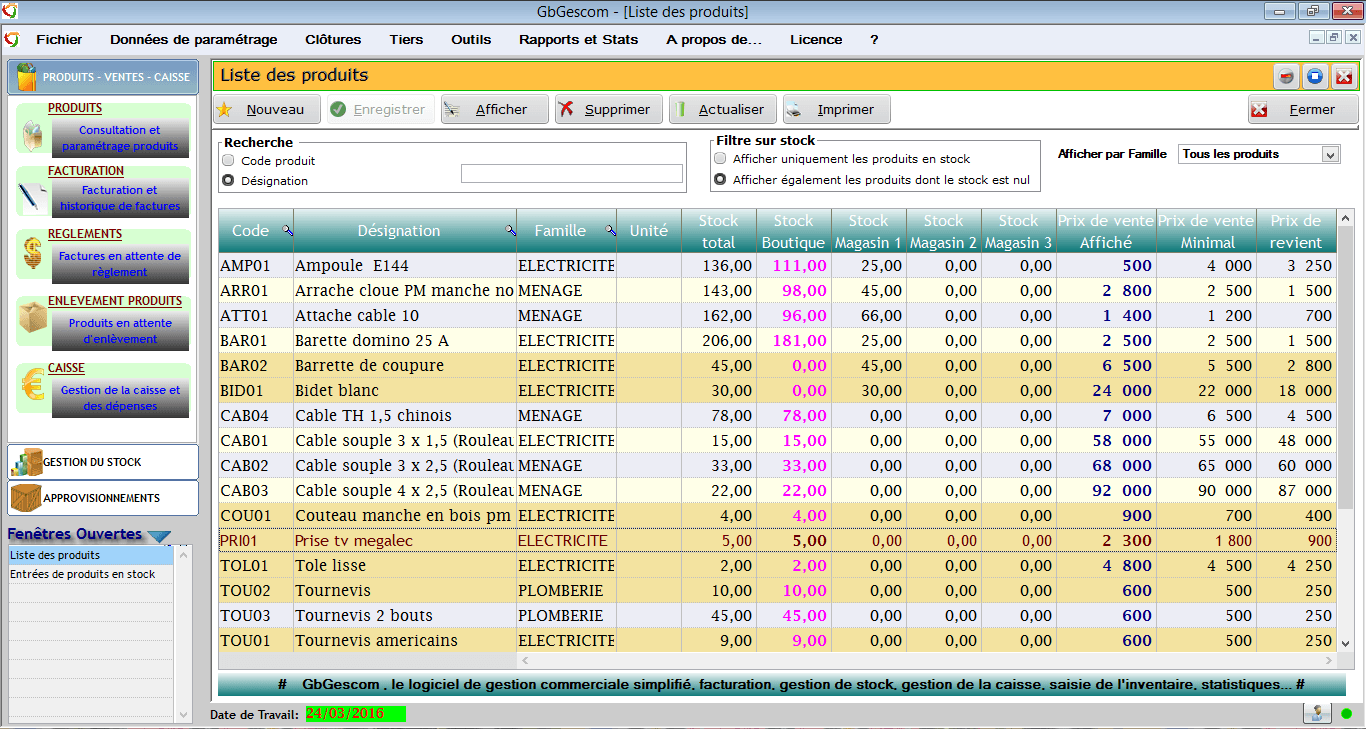
Task: Open Consultation et paramétrage produits
Action: [x=120, y=138]
